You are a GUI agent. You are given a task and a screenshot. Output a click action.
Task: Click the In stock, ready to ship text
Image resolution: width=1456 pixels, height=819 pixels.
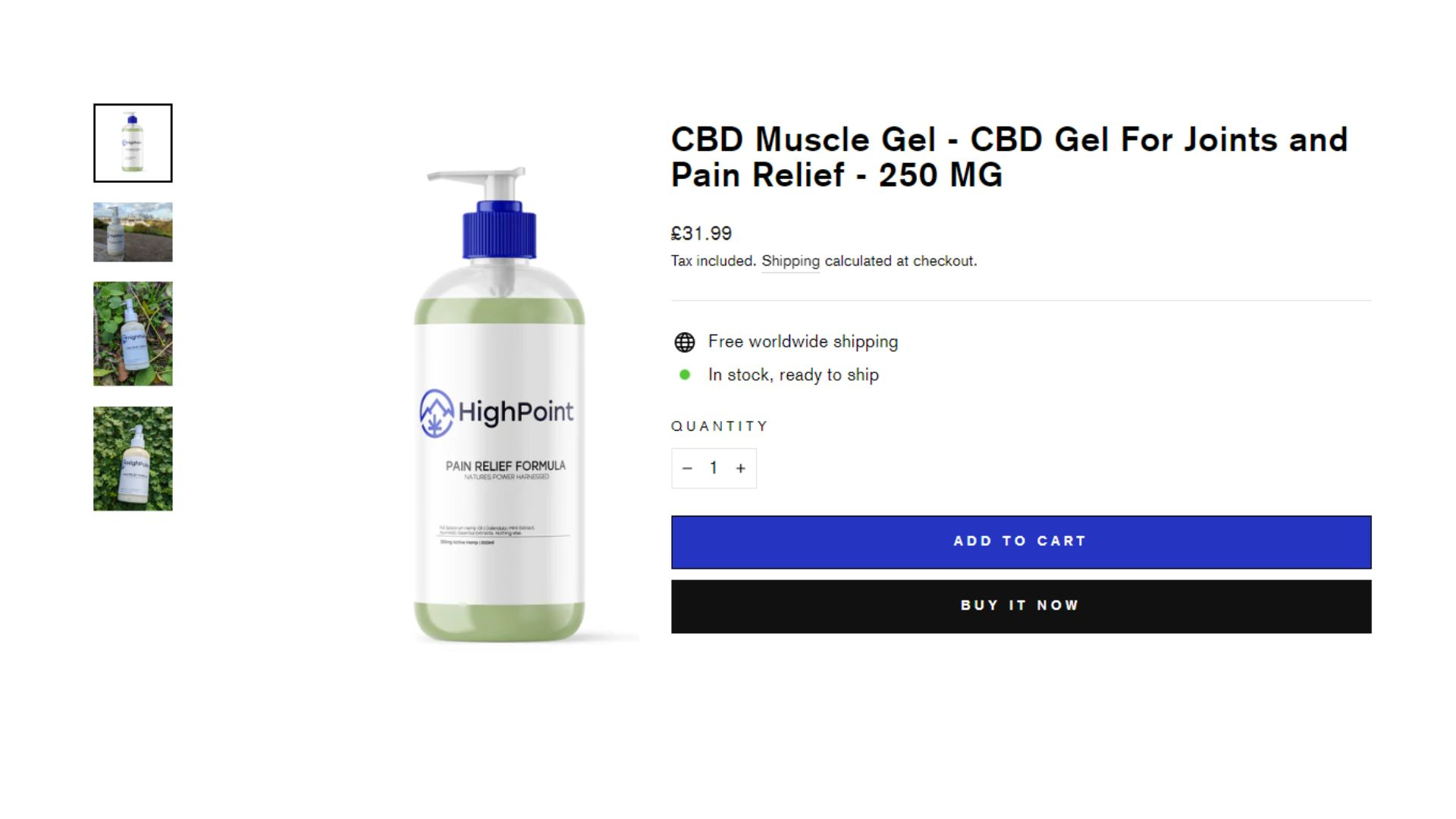(793, 375)
